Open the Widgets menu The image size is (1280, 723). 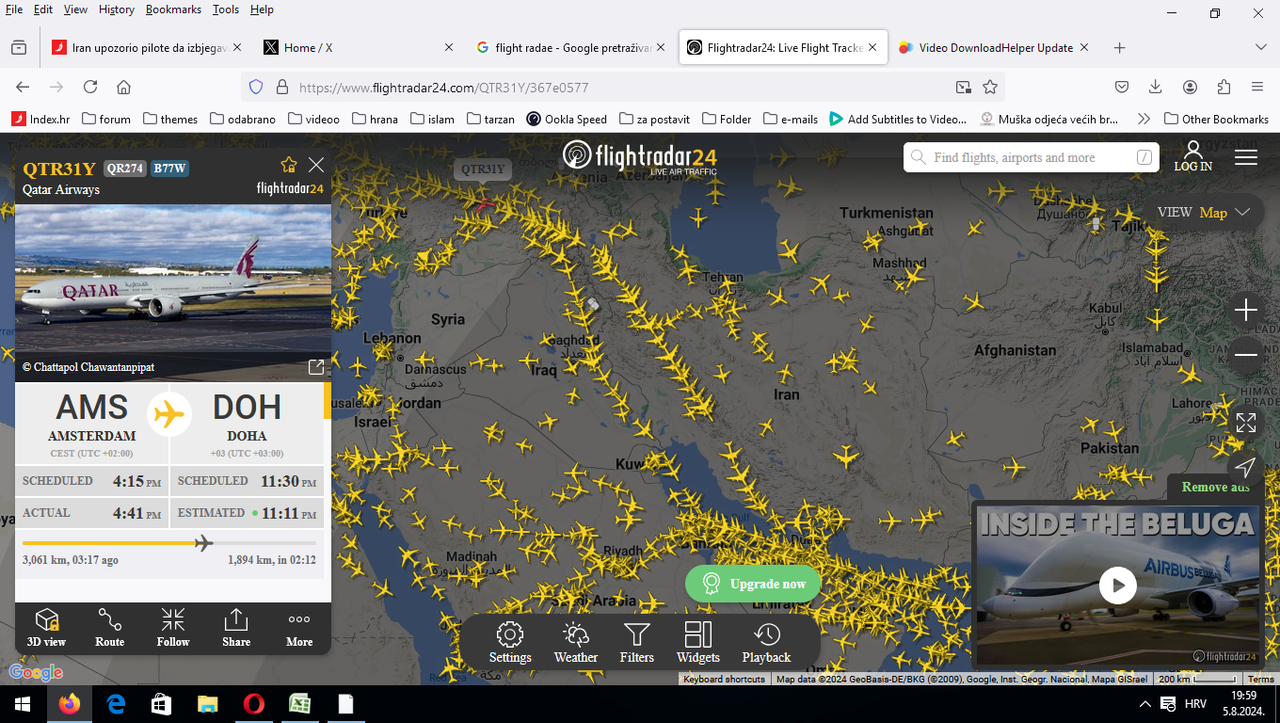(x=698, y=642)
